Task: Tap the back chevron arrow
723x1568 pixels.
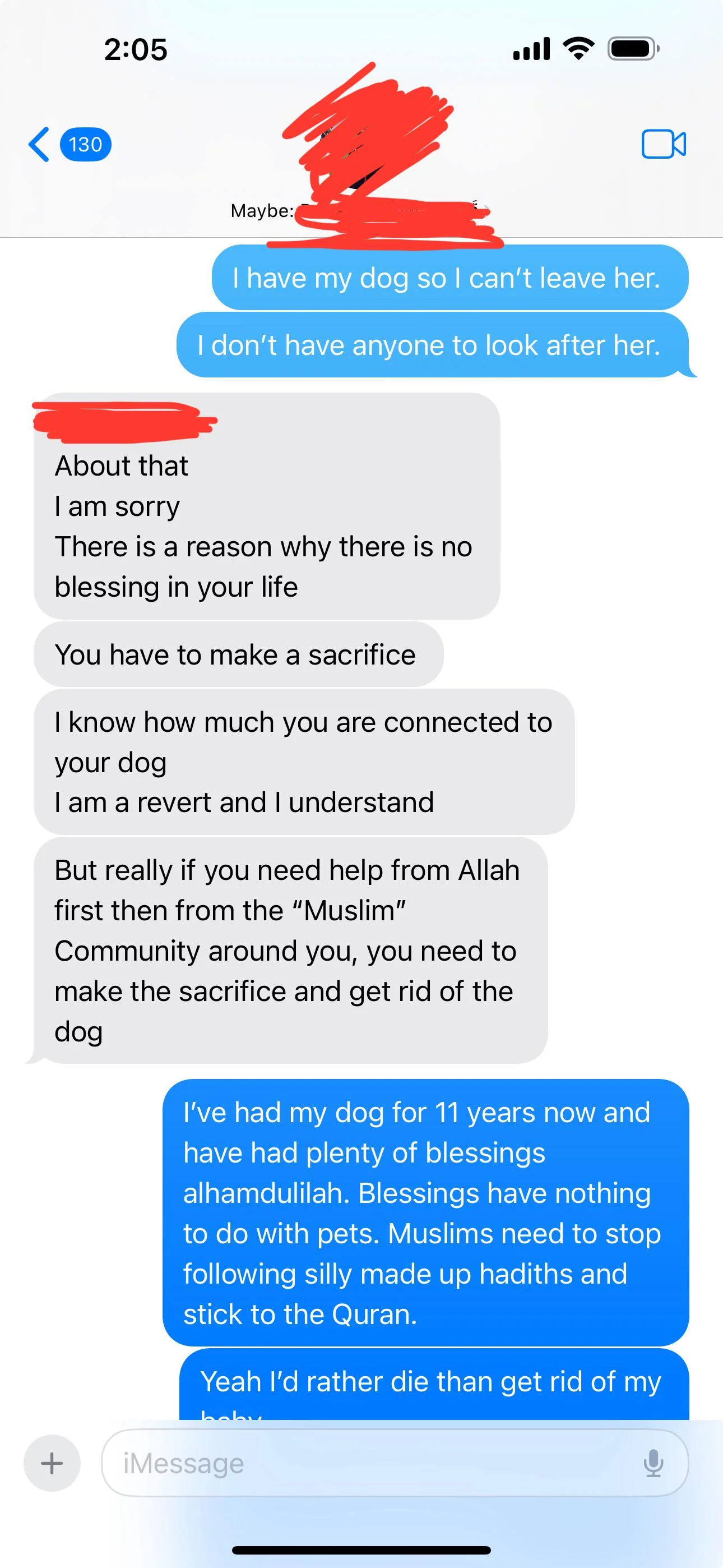Action: click(39, 144)
